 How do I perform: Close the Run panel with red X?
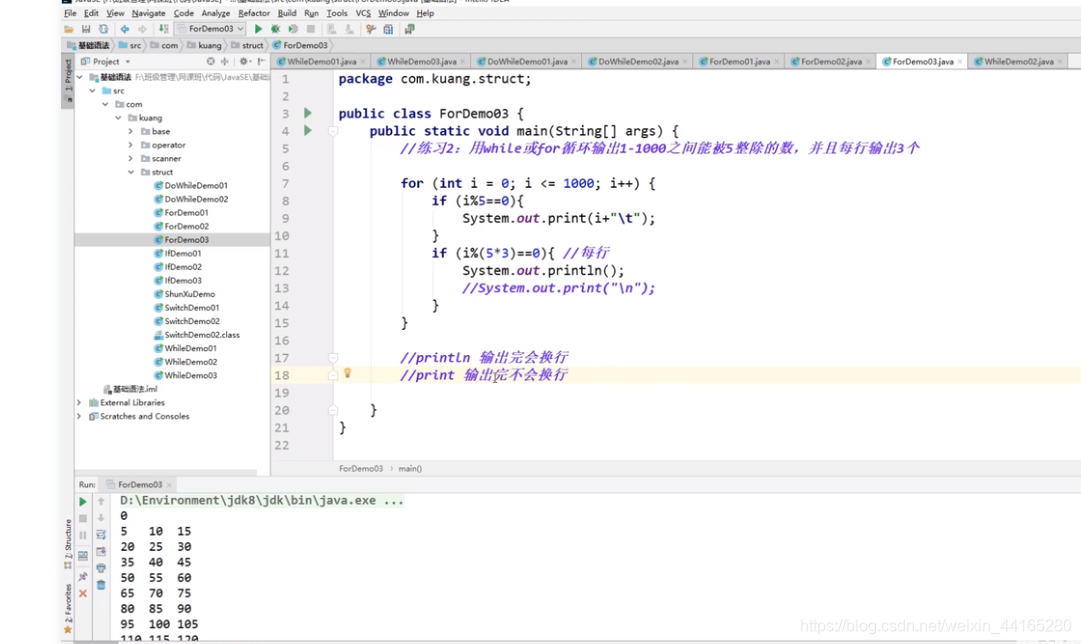[x=83, y=593]
